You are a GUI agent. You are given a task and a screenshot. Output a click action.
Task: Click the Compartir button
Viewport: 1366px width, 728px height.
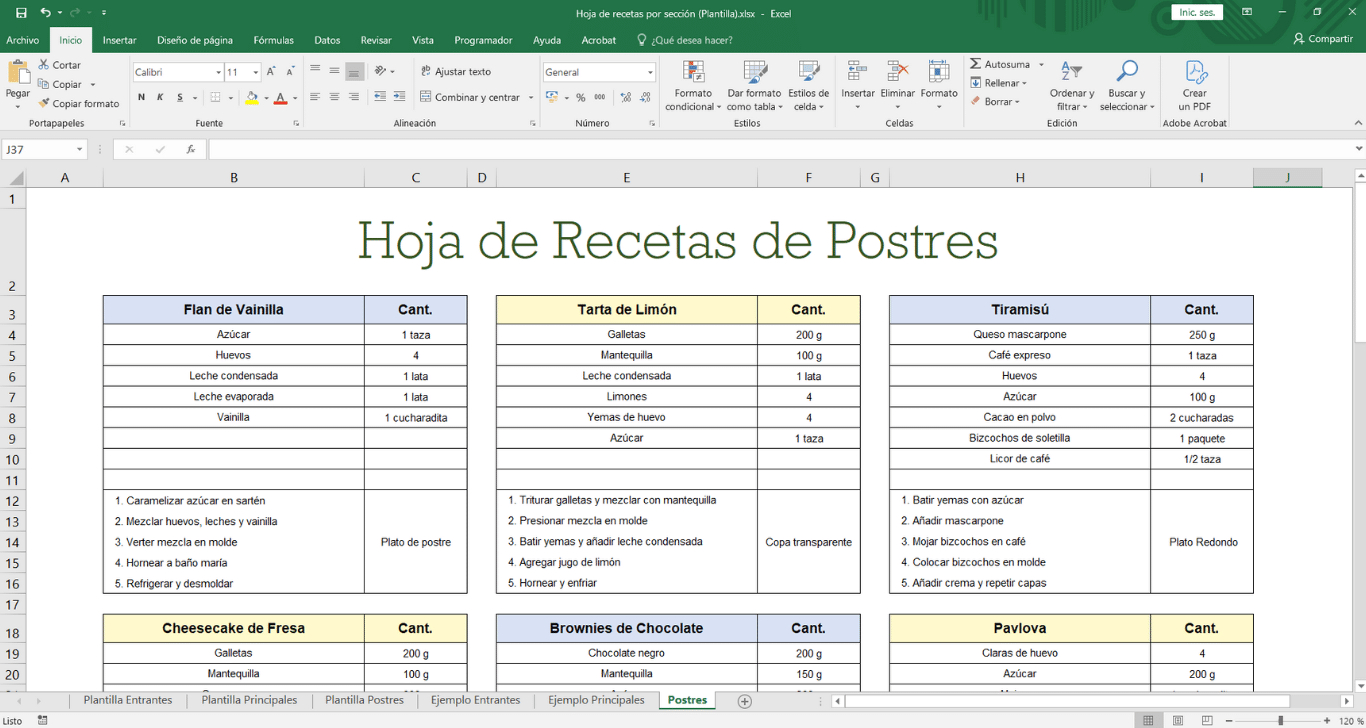(1322, 39)
